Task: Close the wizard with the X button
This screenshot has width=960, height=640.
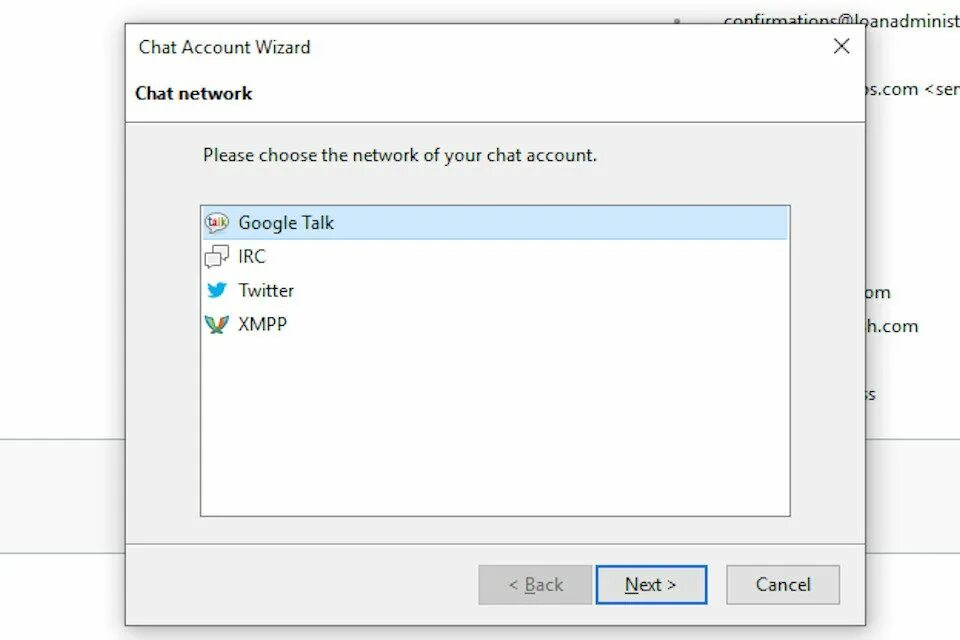Action: [x=841, y=46]
